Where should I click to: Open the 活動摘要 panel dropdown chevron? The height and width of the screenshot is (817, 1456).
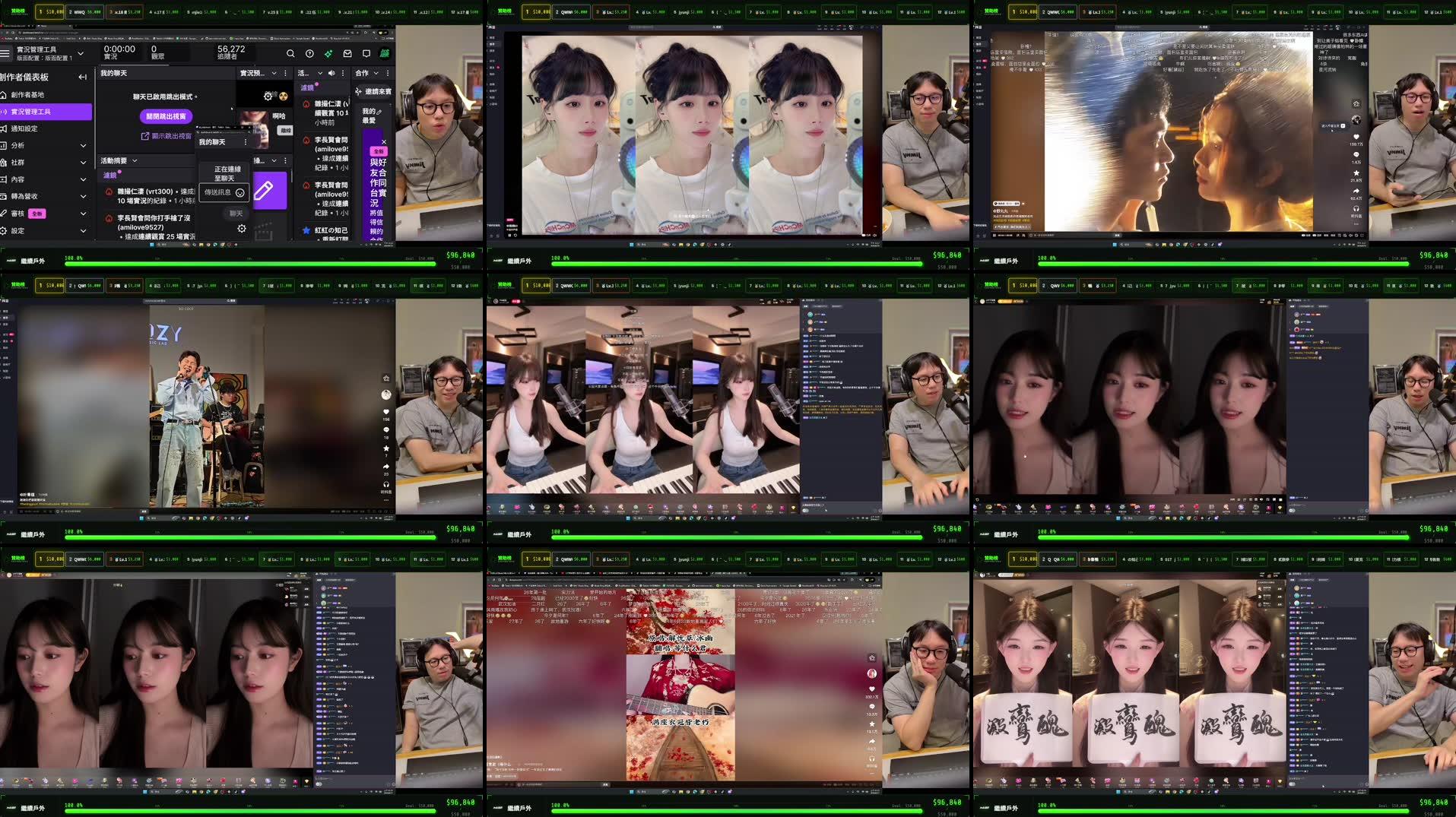tap(135, 160)
